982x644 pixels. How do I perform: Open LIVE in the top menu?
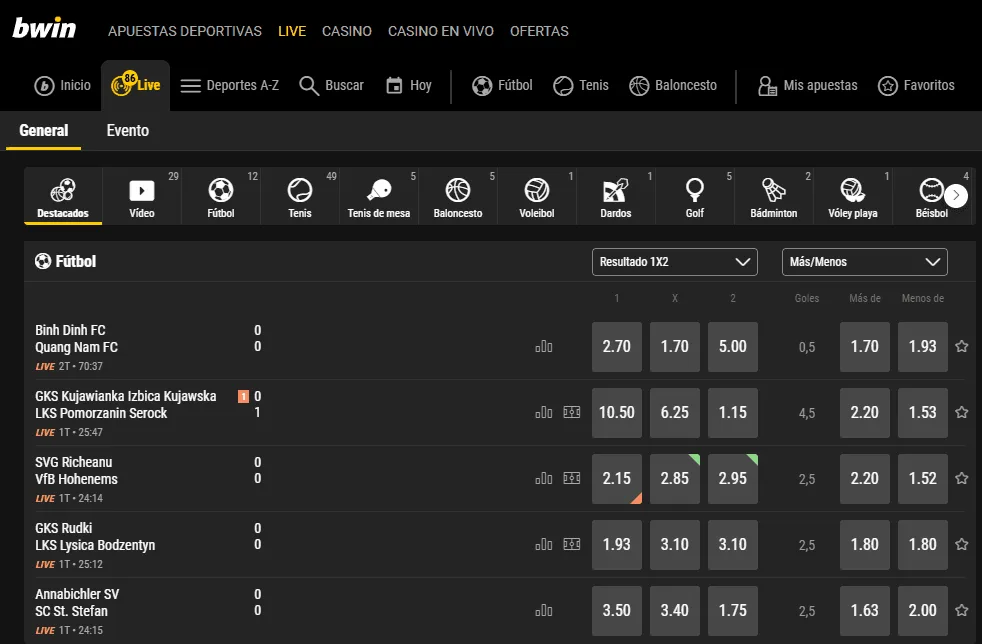coord(292,31)
